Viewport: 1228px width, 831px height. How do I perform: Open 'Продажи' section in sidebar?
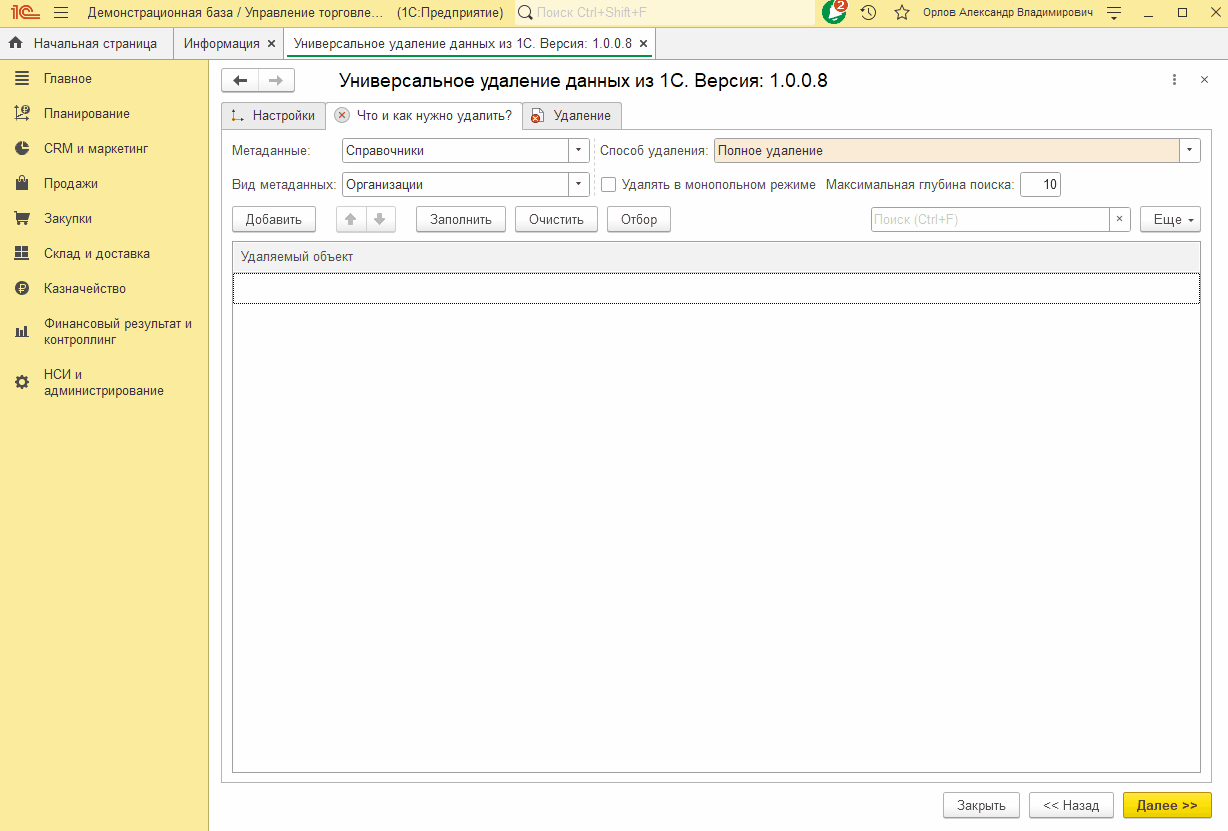pos(71,184)
